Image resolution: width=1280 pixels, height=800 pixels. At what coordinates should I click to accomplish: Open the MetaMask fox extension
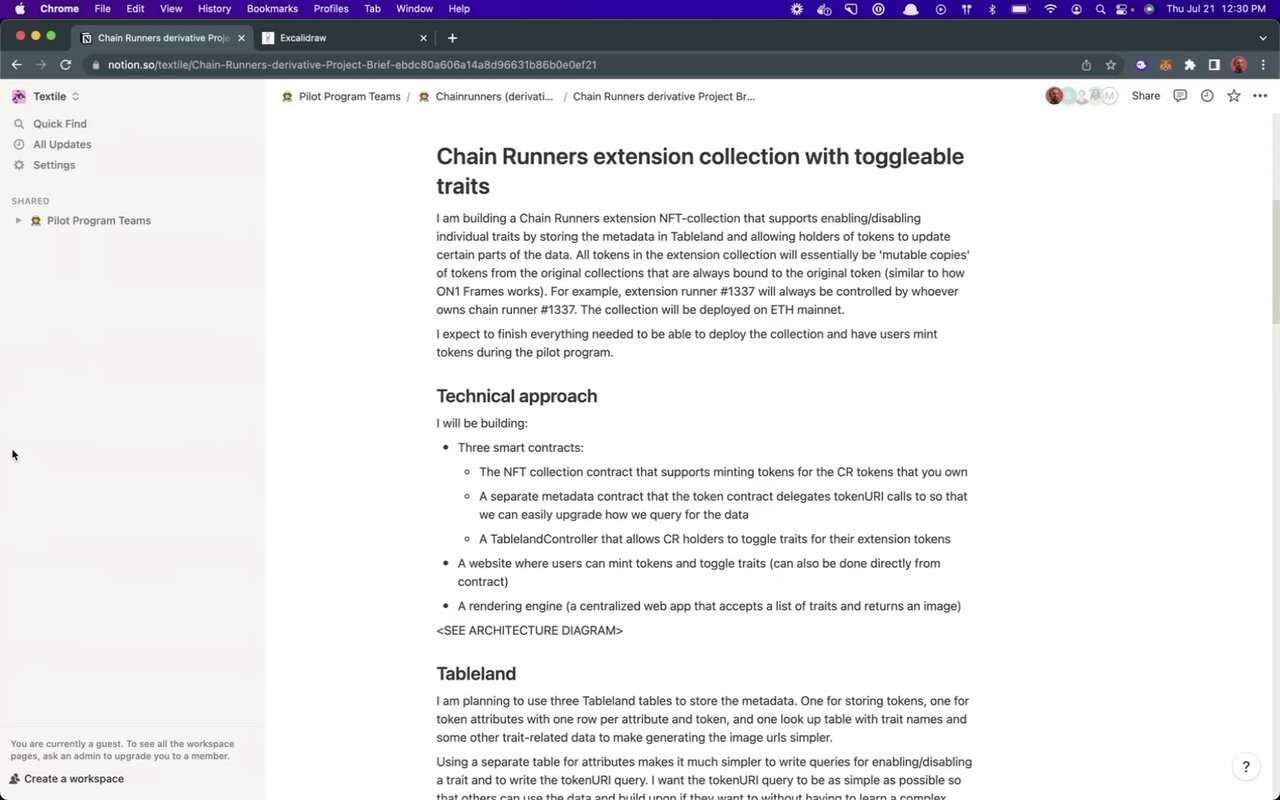point(1165,65)
